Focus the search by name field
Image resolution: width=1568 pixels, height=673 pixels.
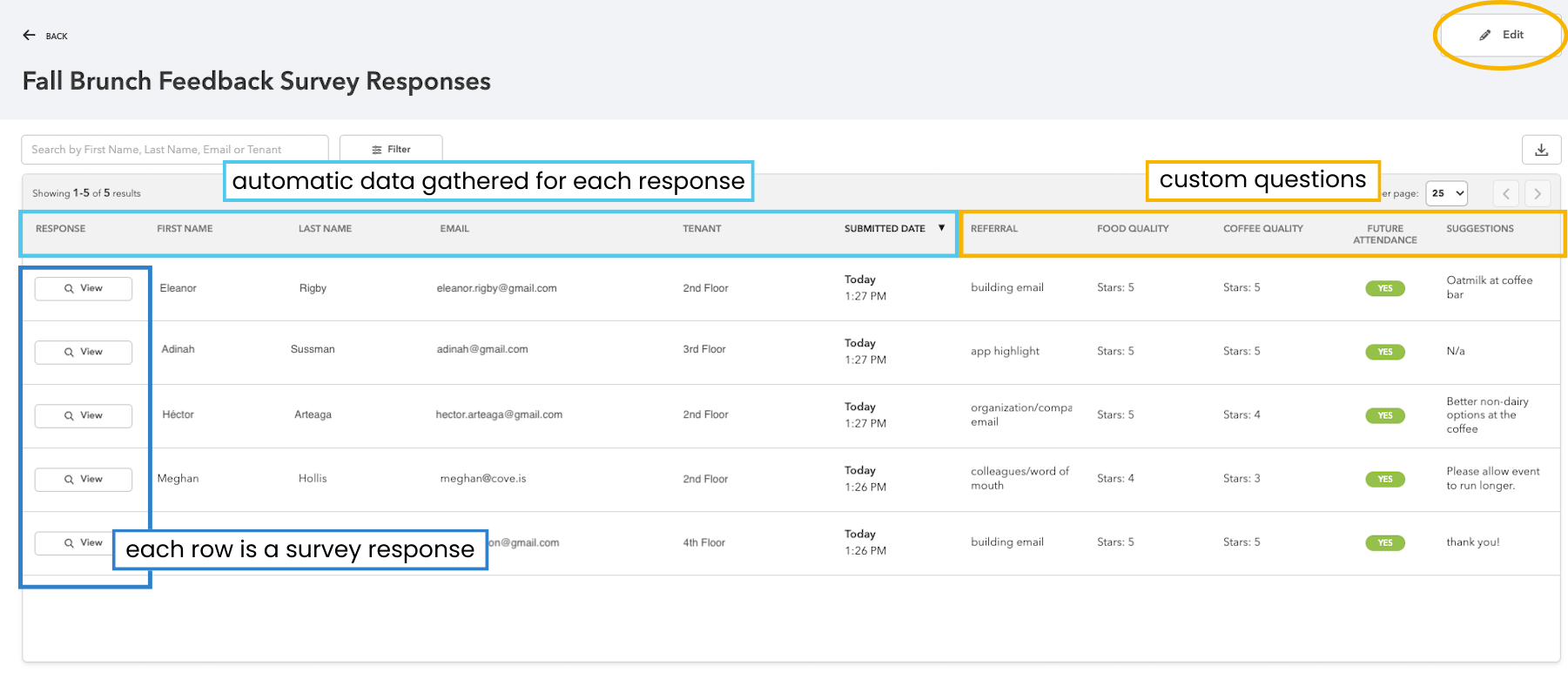[x=174, y=150]
